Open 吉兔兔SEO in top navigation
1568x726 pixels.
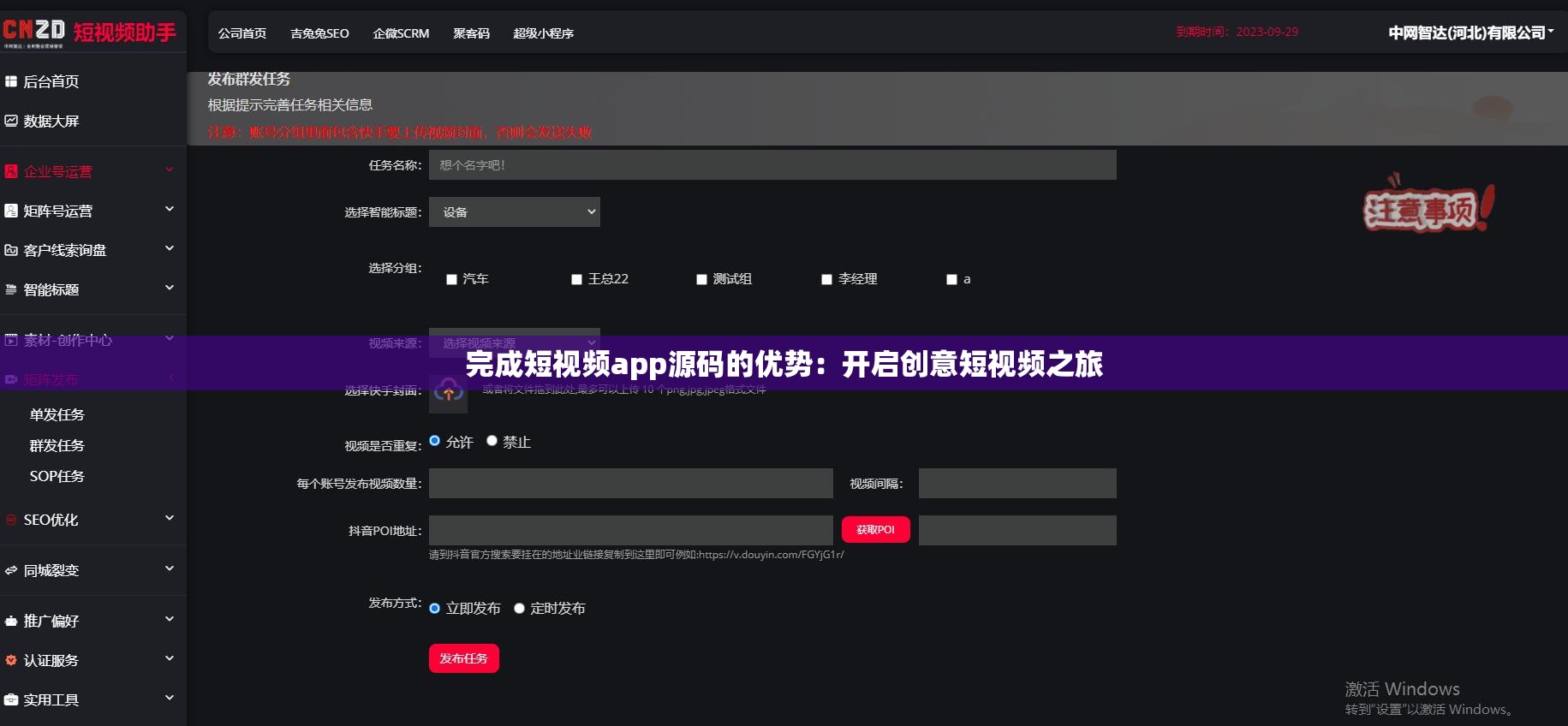(x=319, y=33)
